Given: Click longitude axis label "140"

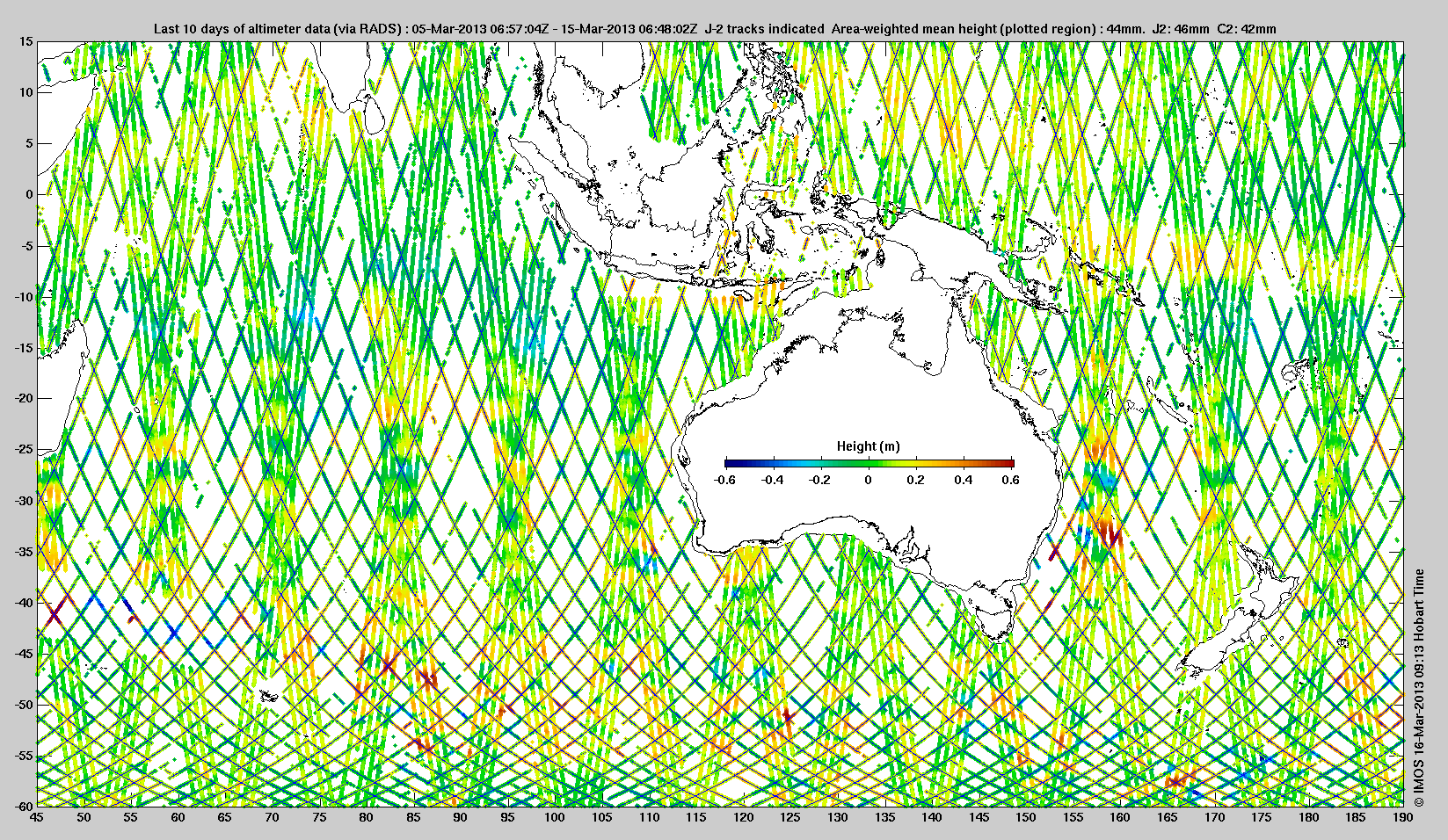Looking at the screenshot, I should coord(932,817).
